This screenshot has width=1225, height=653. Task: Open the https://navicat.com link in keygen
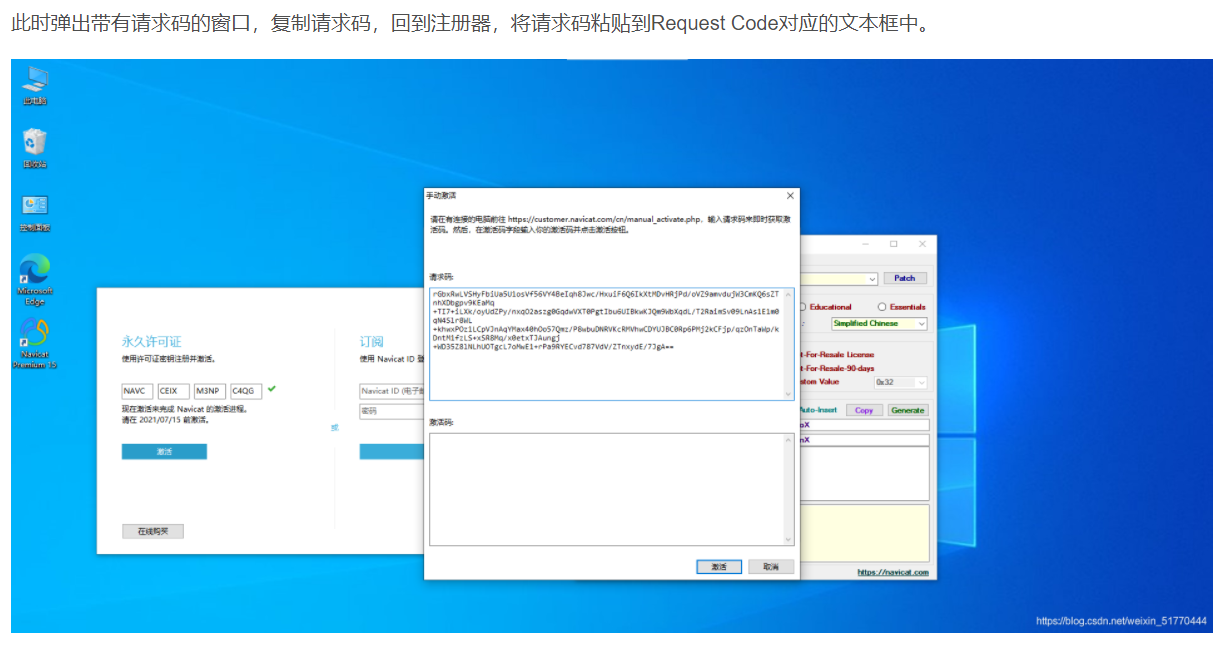(893, 573)
